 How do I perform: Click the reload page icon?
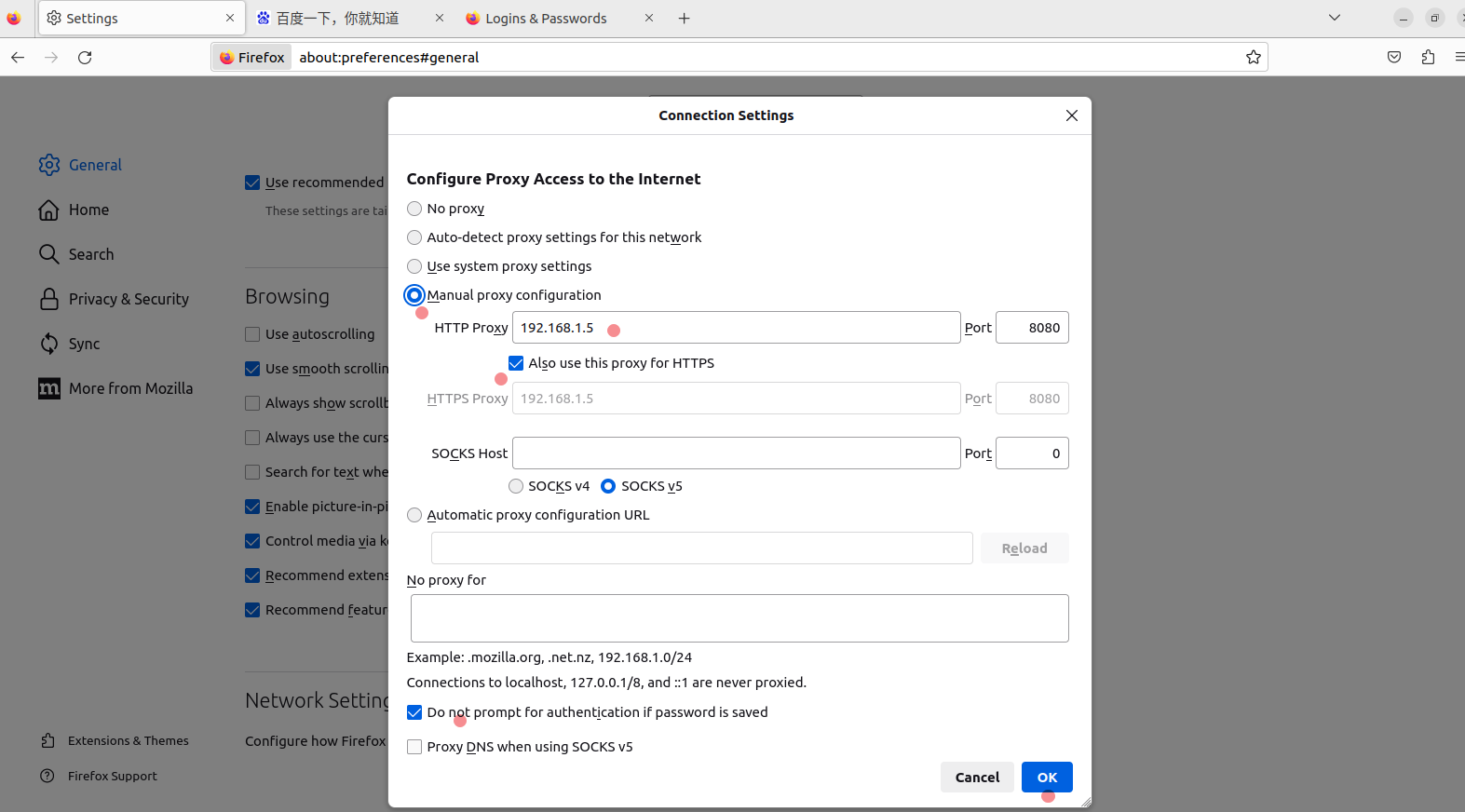click(85, 58)
